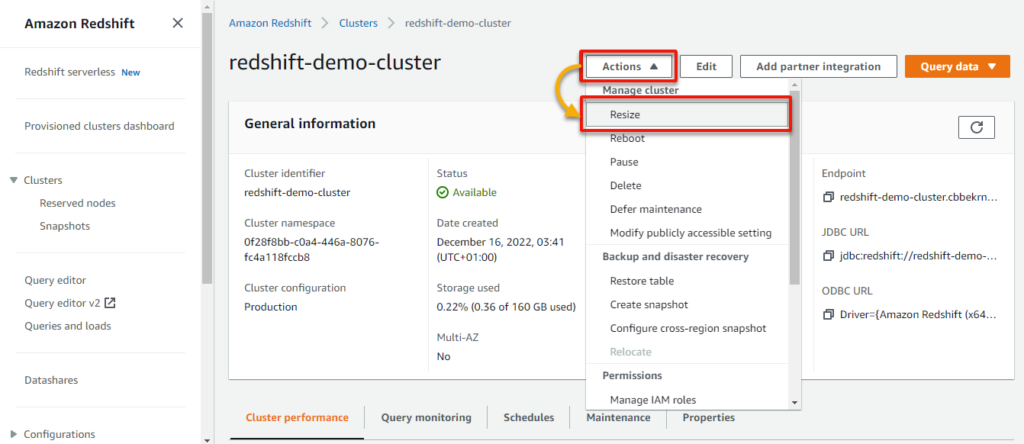Open Reserved nodes in the sidebar
The height and width of the screenshot is (444, 1024).
(x=78, y=203)
